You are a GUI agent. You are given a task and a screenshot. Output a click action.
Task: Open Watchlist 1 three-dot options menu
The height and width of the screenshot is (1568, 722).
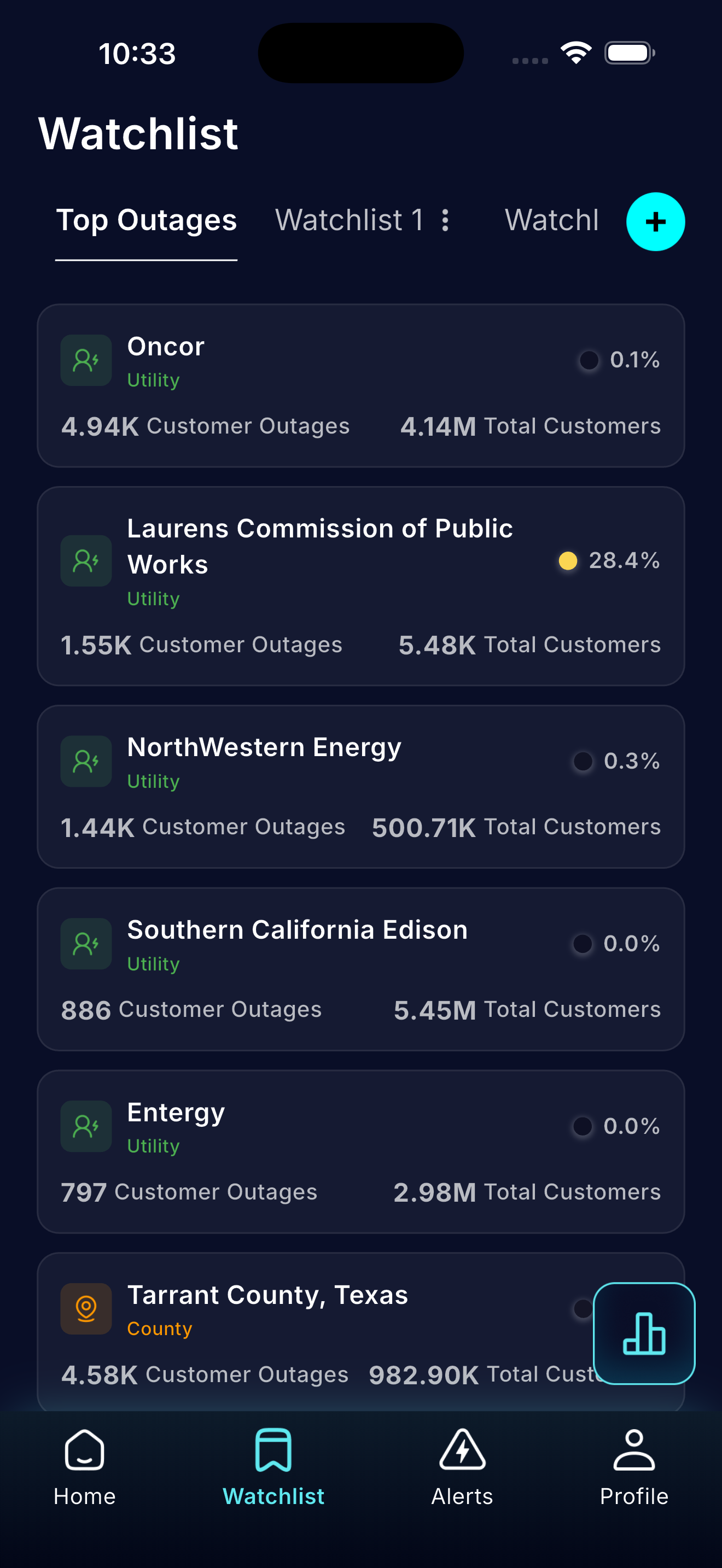click(x=446, y=220)
